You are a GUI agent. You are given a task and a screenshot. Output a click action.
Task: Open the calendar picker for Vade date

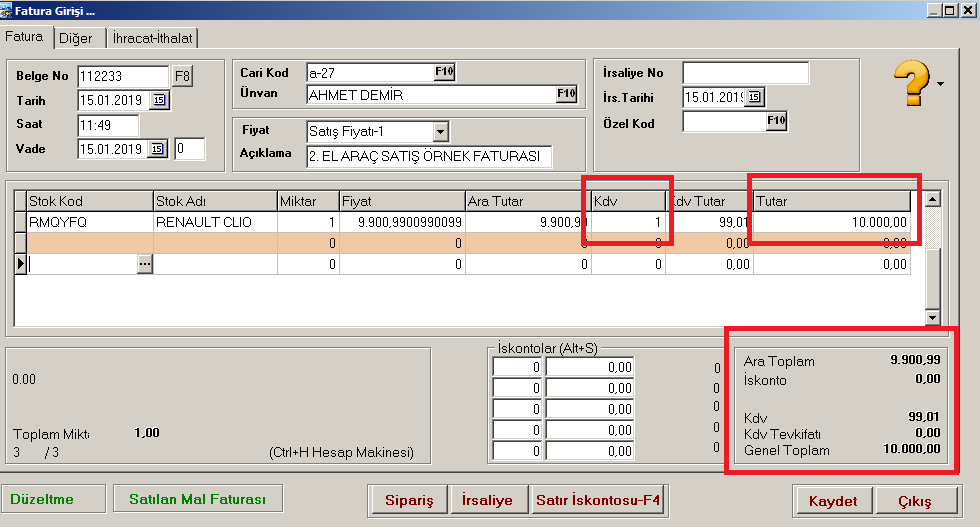[156, 149]
